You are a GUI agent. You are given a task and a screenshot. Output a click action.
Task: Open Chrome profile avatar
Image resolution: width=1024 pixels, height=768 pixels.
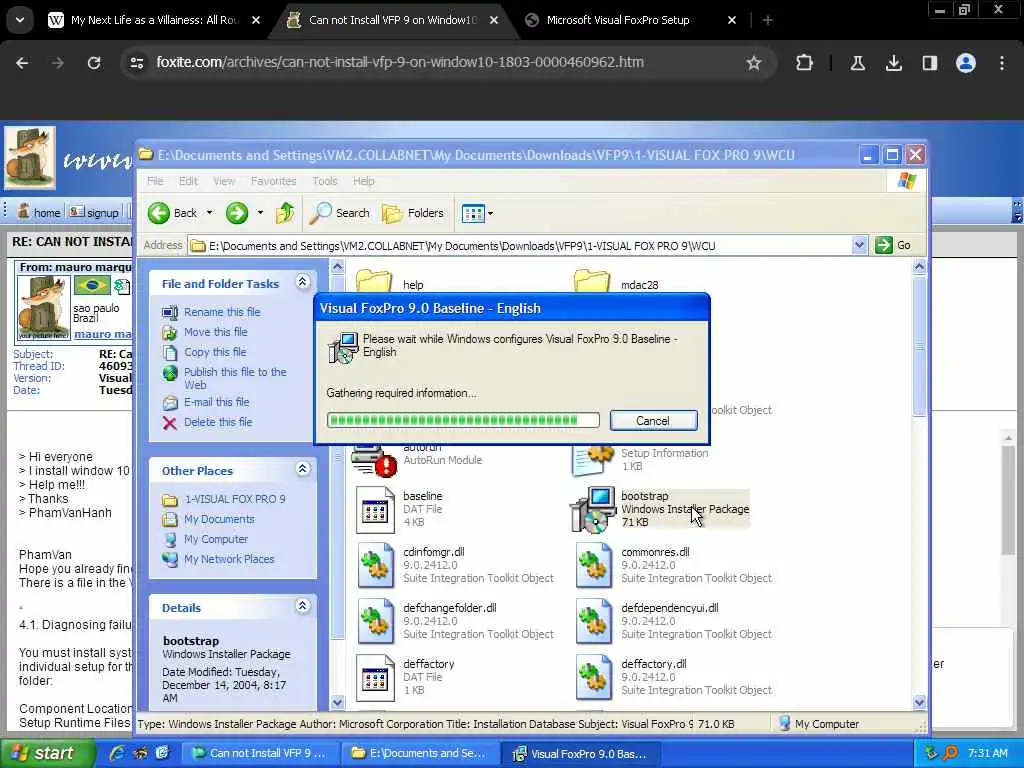click(966, 63)
